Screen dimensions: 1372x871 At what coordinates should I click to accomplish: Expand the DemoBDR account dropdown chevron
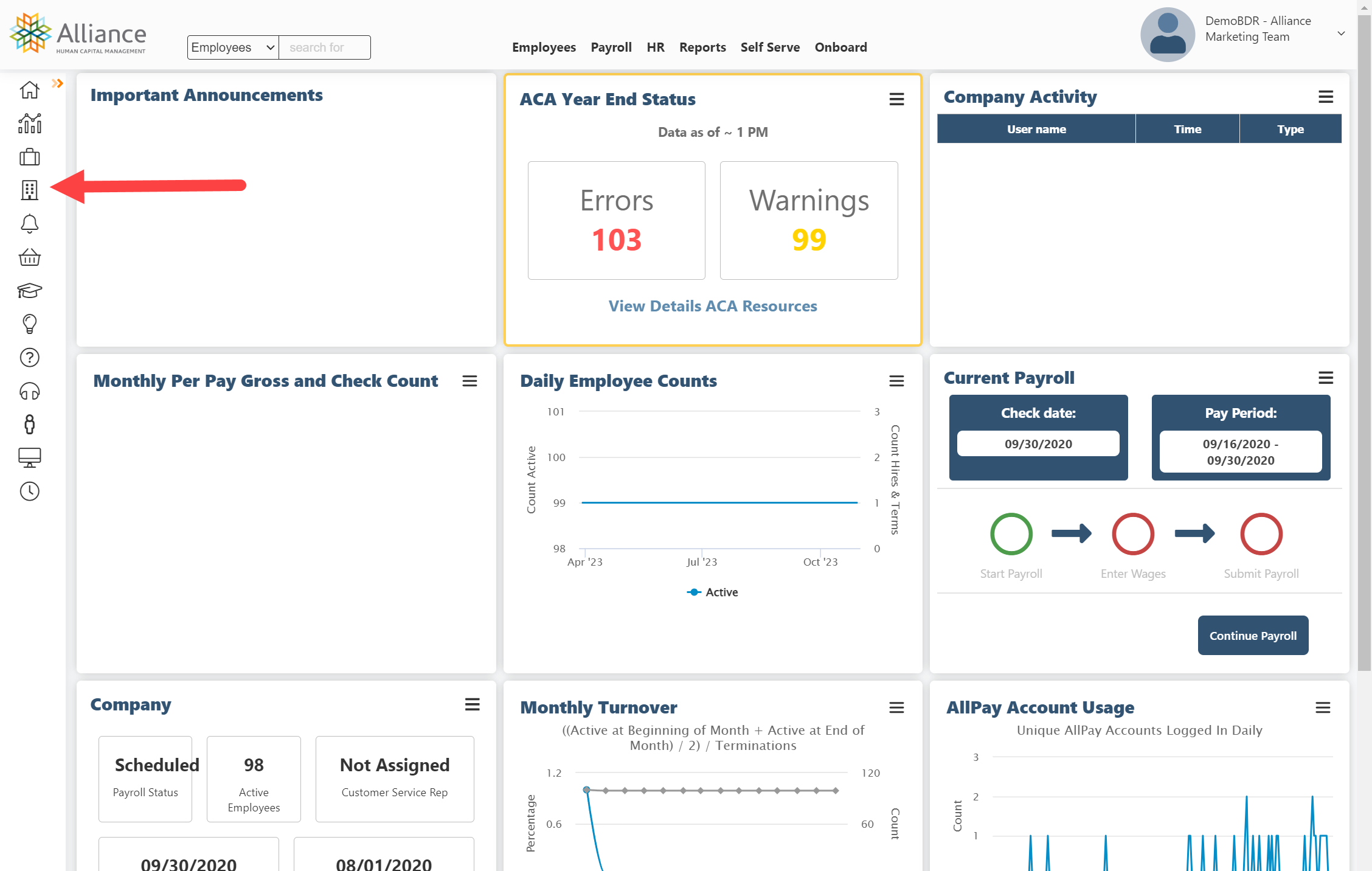pyautogui.click(x=1341, y=33)
